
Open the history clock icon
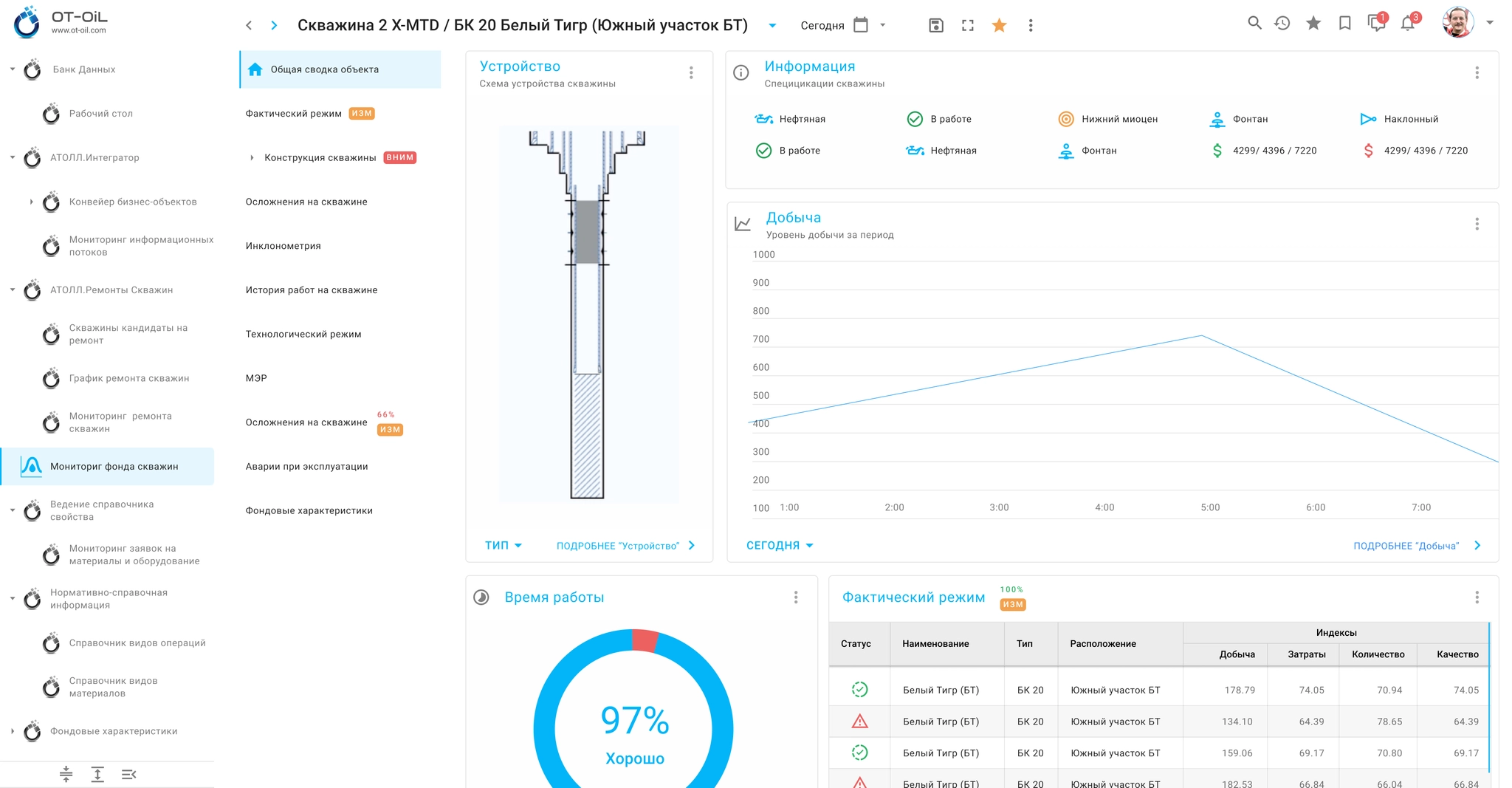(1282, 23)
